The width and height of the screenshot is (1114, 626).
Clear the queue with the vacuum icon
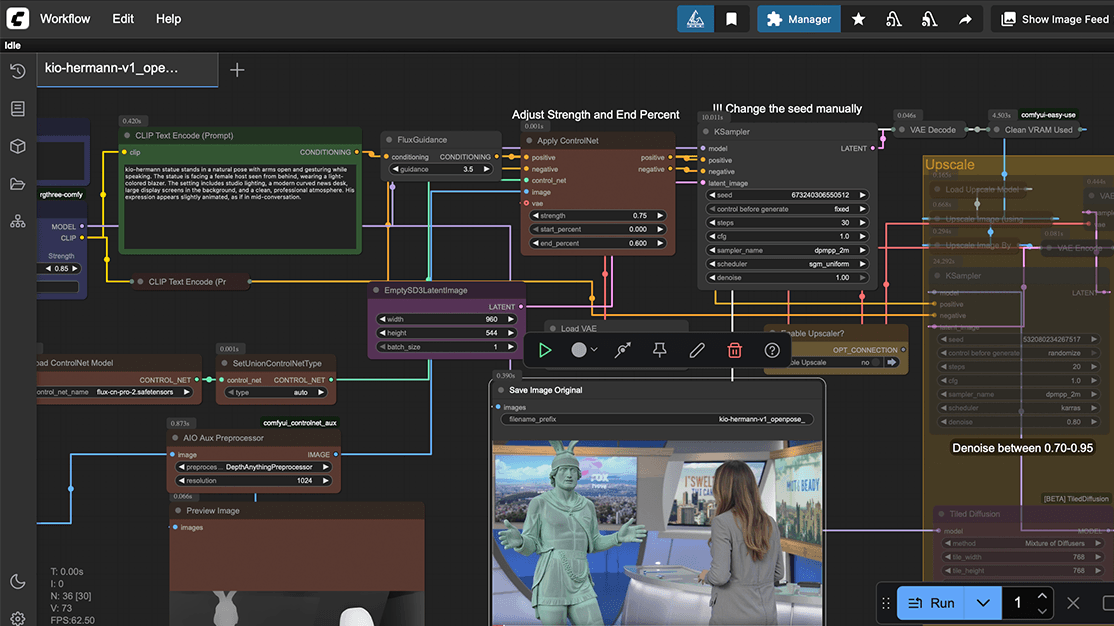[893, 17]
